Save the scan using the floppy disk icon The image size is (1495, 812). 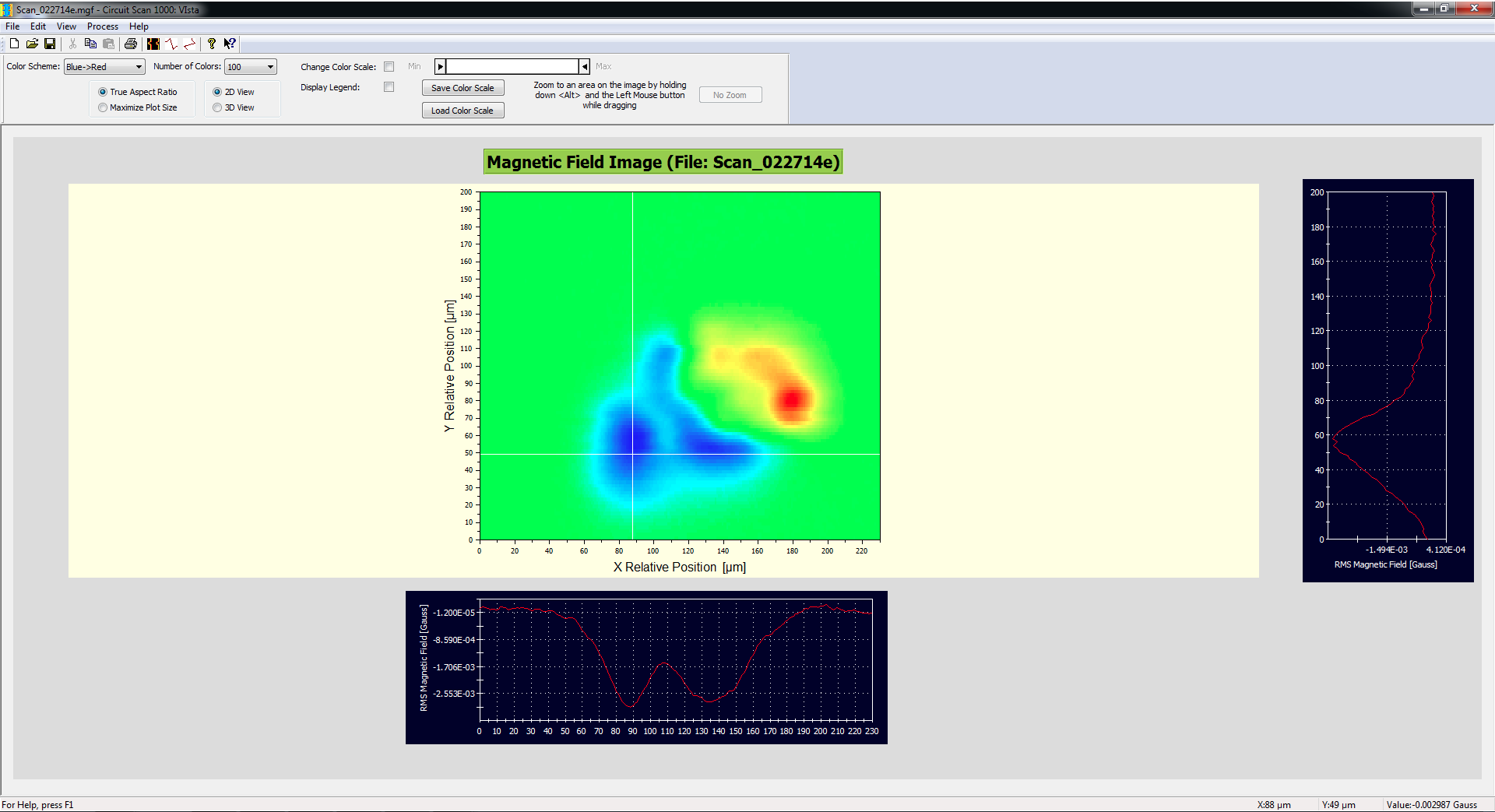[x=50, y=44]
